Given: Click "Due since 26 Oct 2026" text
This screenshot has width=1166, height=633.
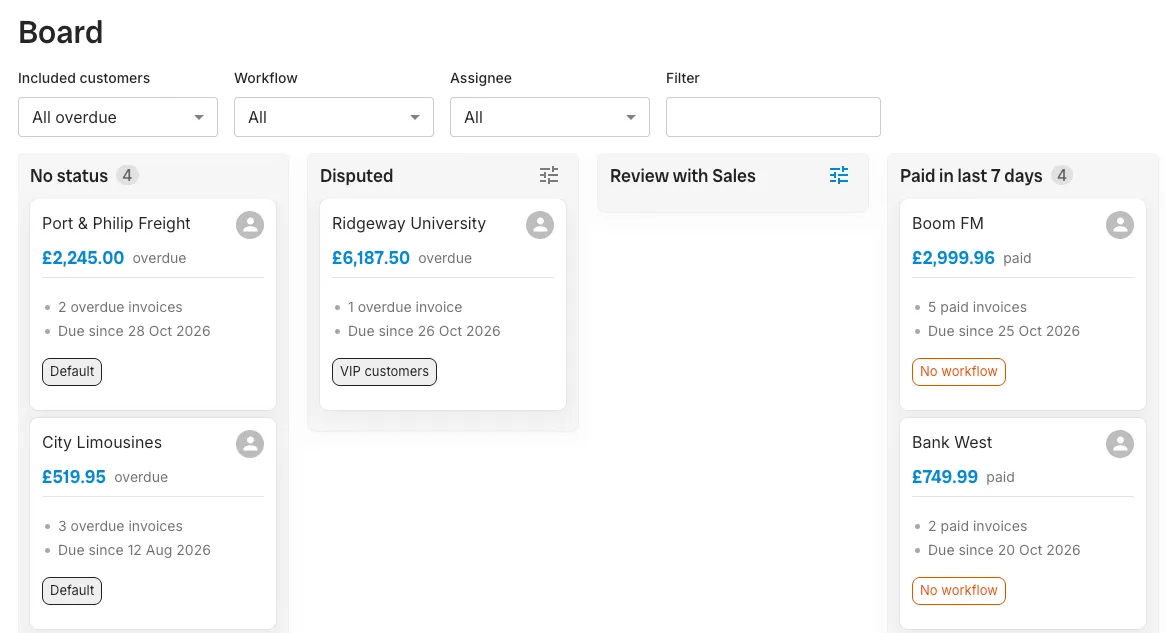Looking at the screenshot, I should pyautogui.click(x=424, y=331).
